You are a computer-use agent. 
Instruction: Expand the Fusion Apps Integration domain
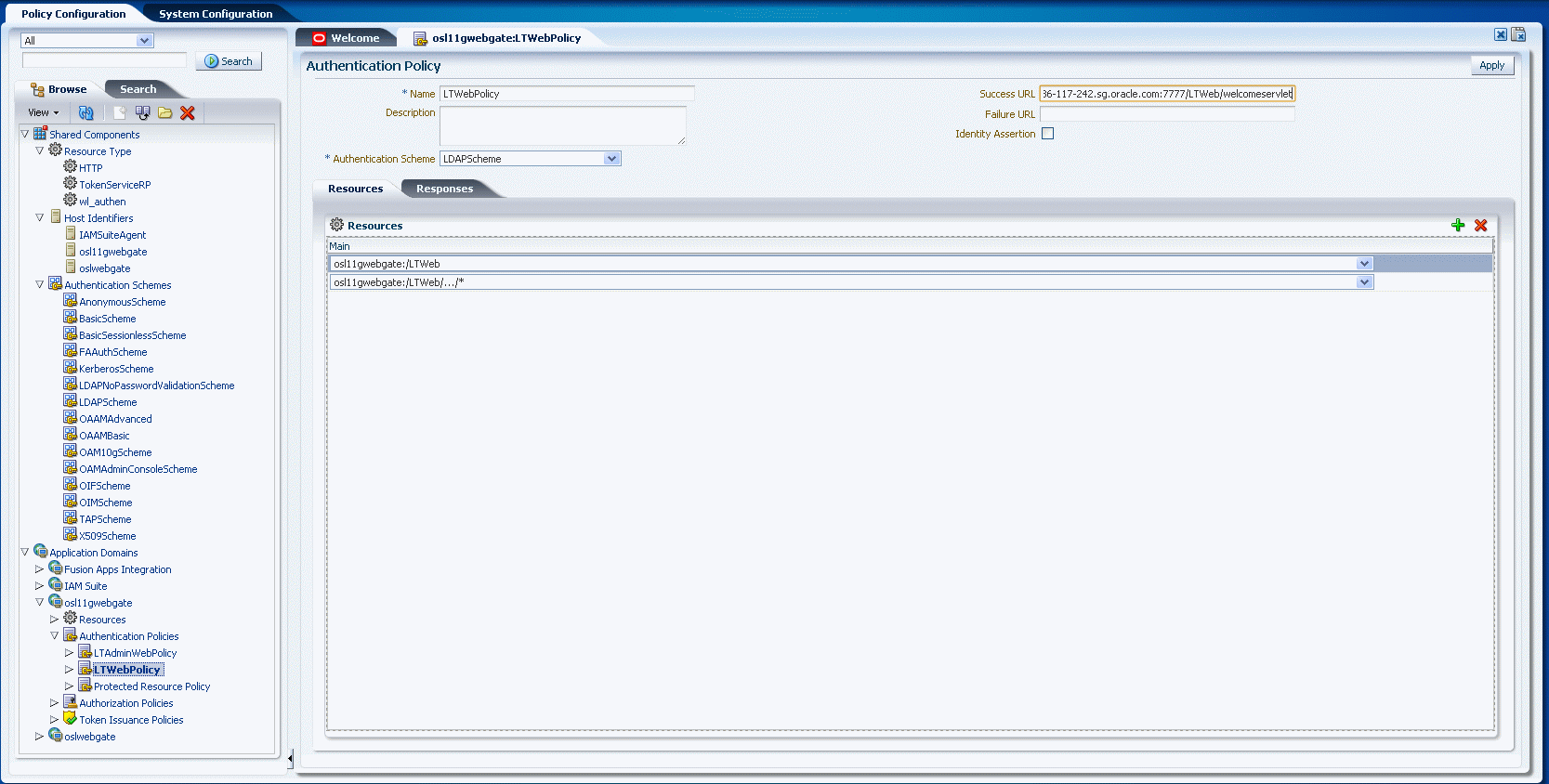click(x=40, y=568)
